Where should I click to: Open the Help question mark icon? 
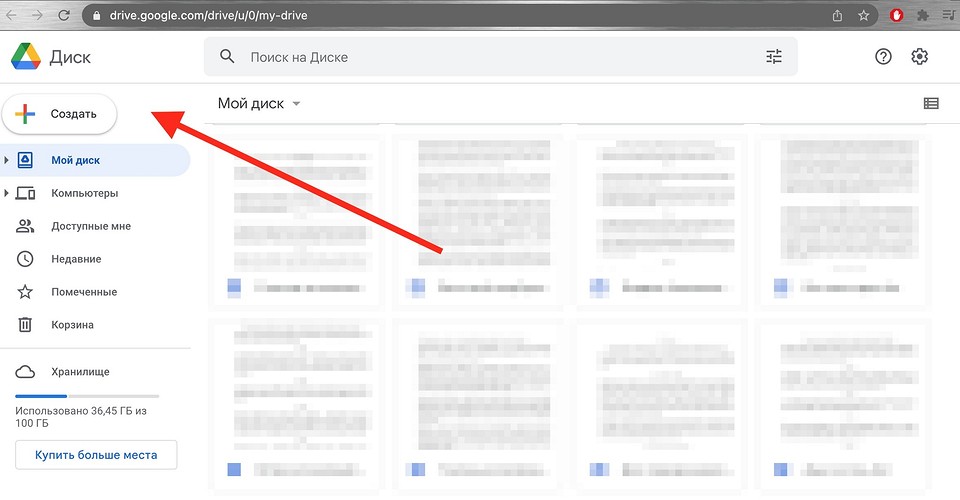click(883, 57)
